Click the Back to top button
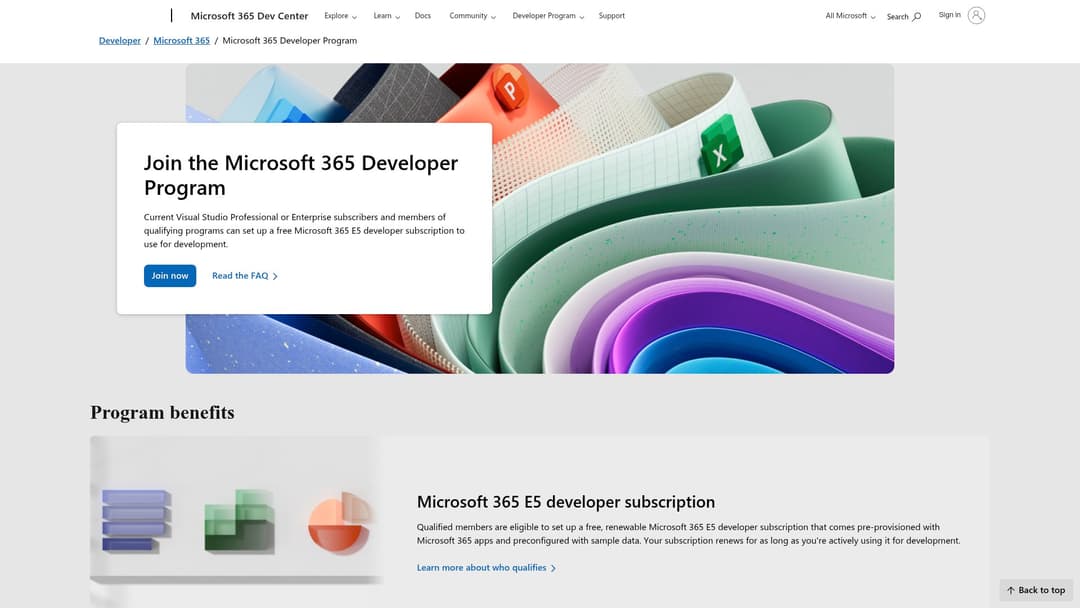Viewport: 1080px width, 608px height. coord(1036,591)
